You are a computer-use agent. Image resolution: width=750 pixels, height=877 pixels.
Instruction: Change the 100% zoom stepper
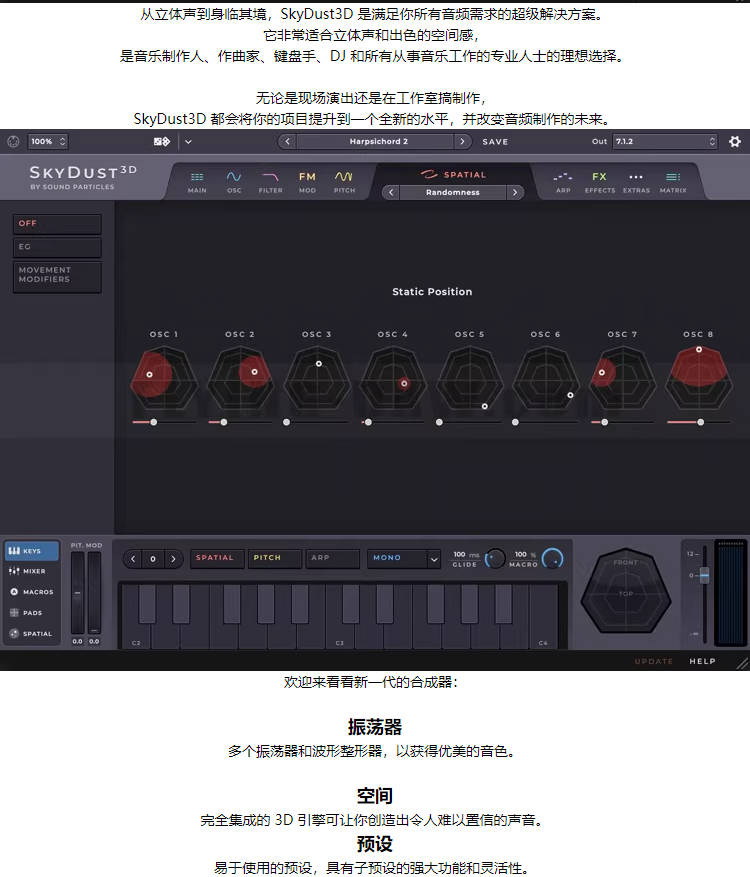63,142
